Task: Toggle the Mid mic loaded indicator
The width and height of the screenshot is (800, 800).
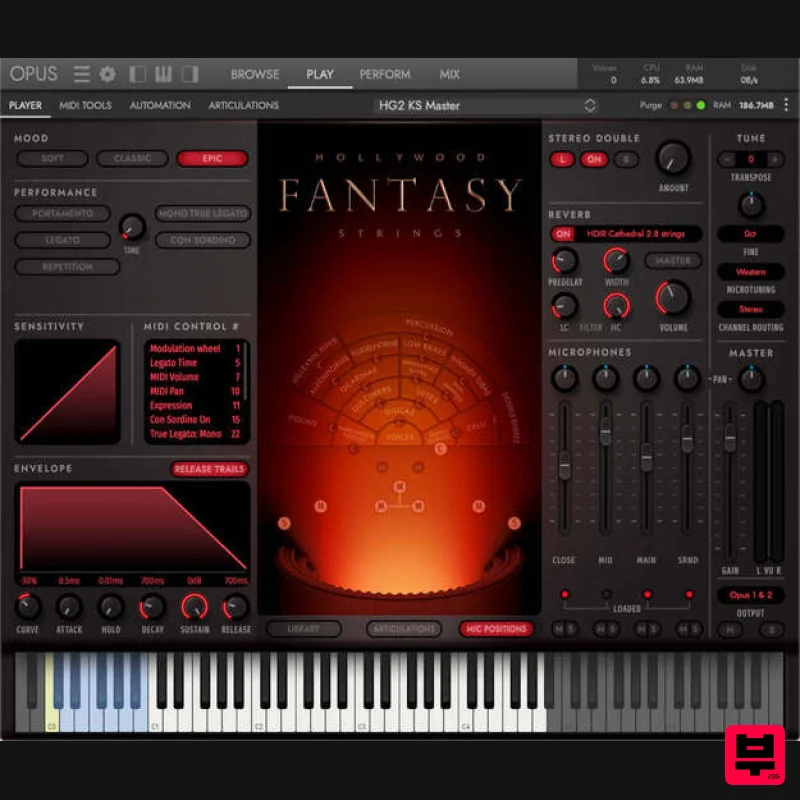Action: 606,594
